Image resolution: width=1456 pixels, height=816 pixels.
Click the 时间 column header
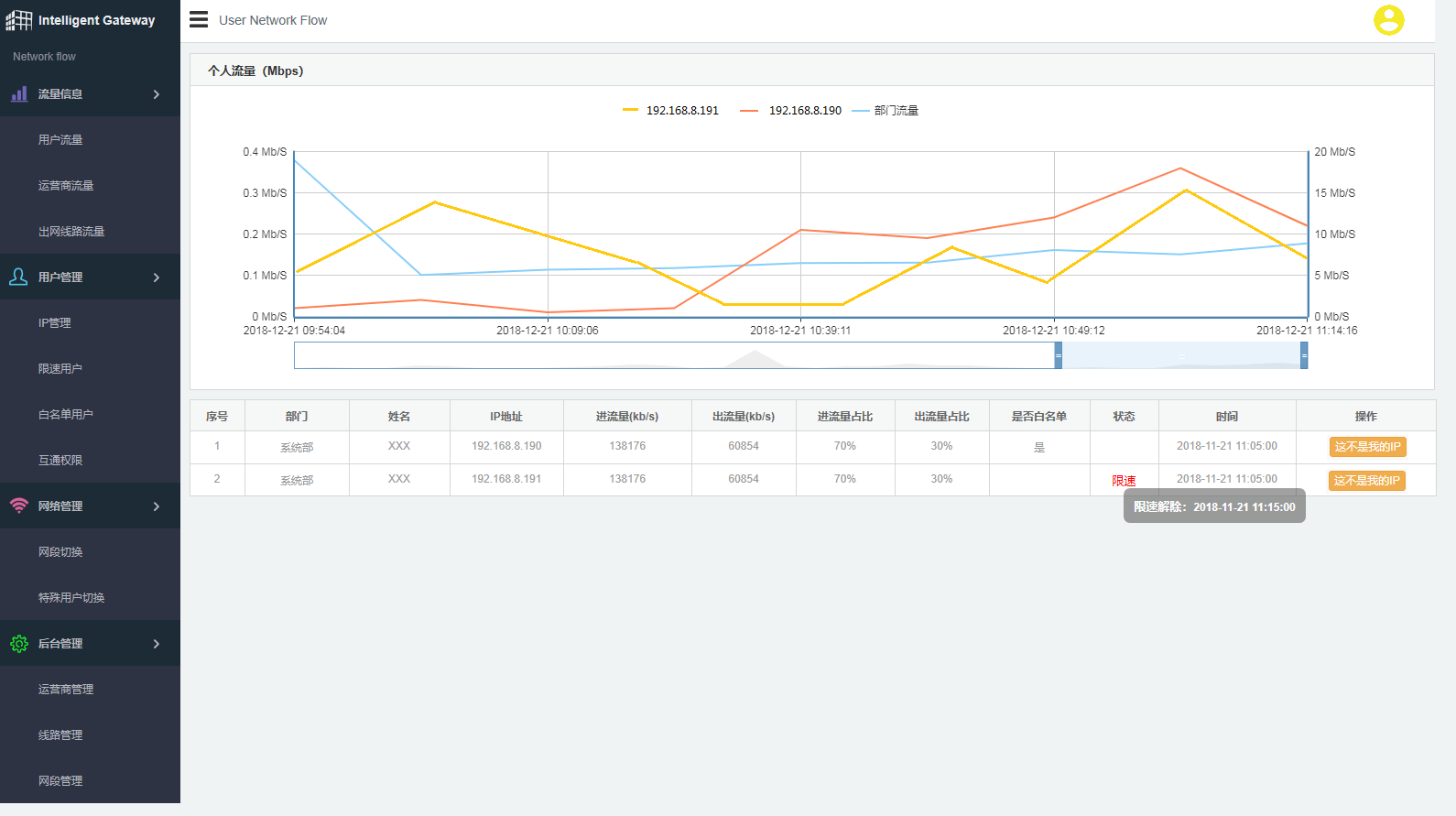point(1227,416)
